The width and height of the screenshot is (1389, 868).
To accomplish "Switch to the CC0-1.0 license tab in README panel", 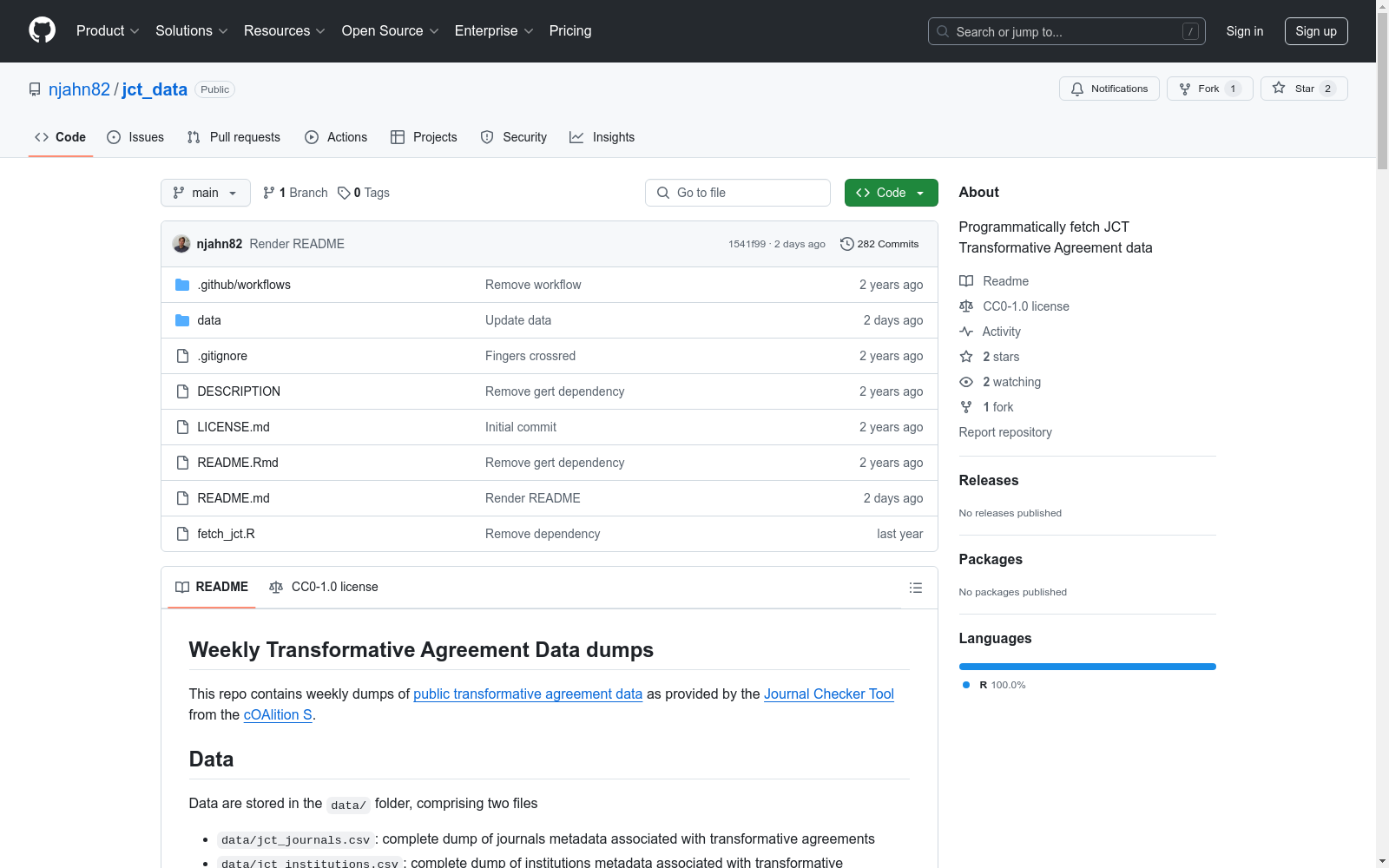I will 324,587.
